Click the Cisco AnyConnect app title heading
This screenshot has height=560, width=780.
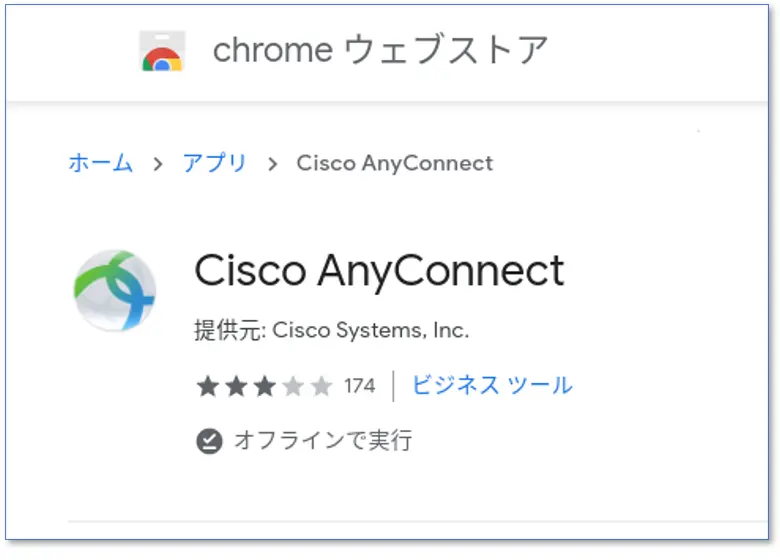point(379,270)
